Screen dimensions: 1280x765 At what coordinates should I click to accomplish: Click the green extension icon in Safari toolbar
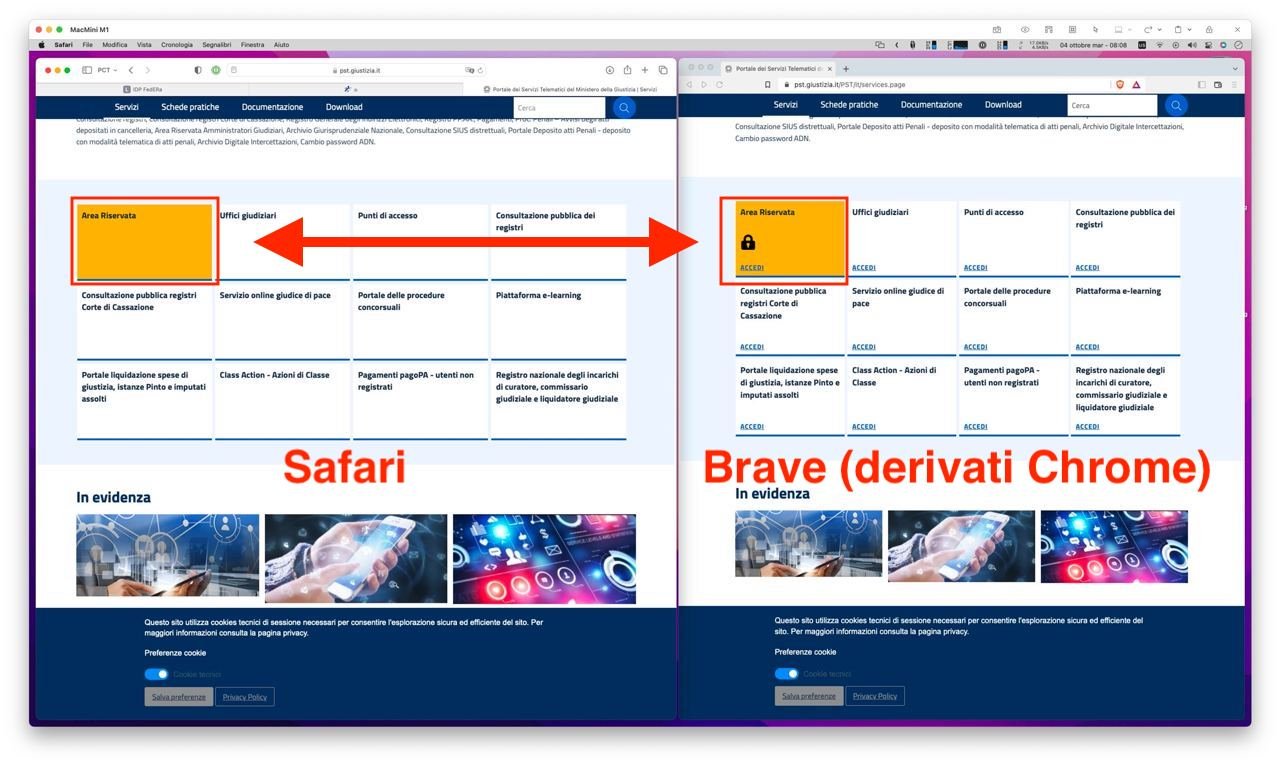(215, 70)
